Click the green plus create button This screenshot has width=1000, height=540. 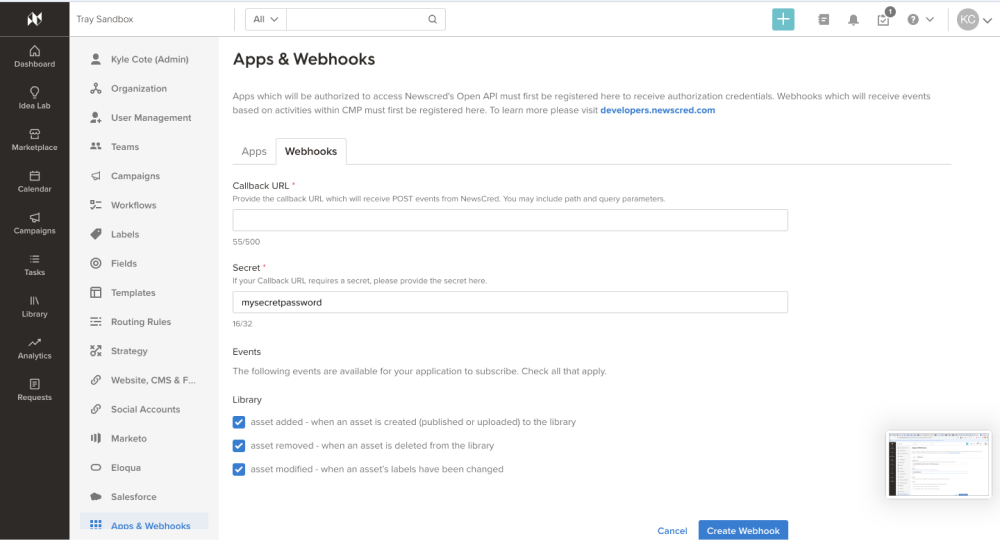(x=783, y=19)
